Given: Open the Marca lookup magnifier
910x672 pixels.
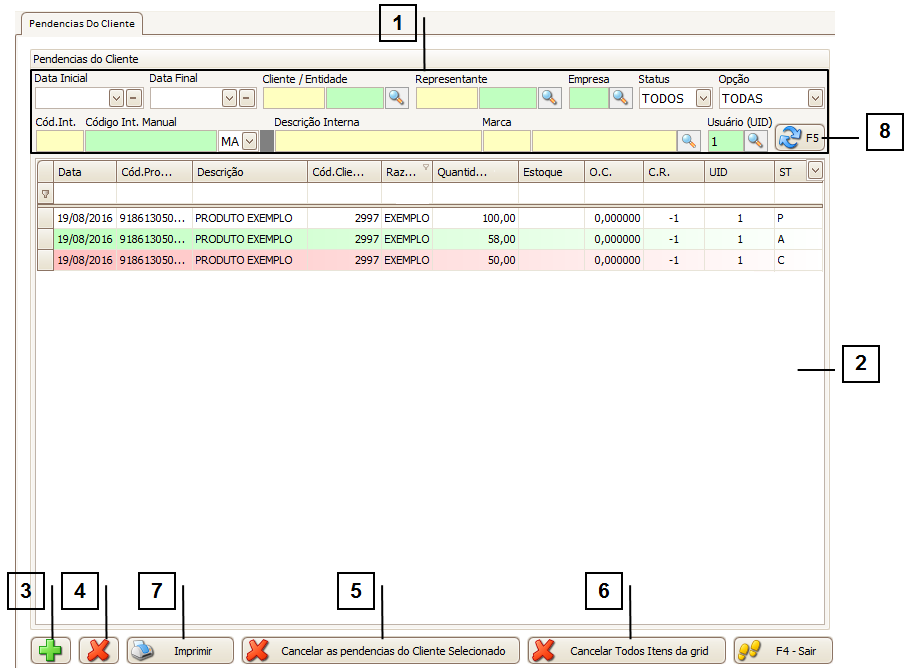Looking at the screenshot, I should pyautogui.click(x=689, y=141).
